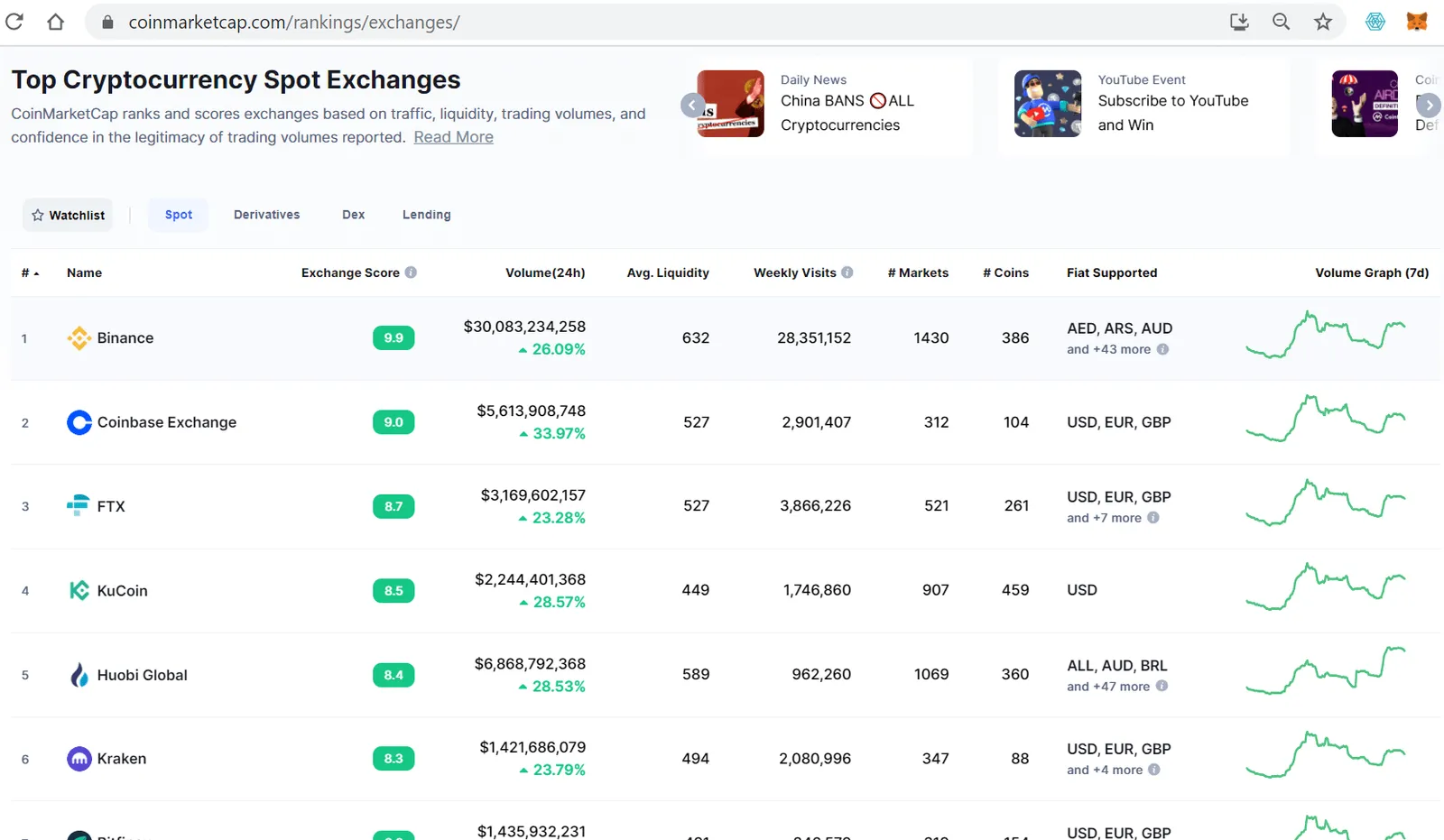
Task: Switch to the Lending tab
Action: coord(426,215)
